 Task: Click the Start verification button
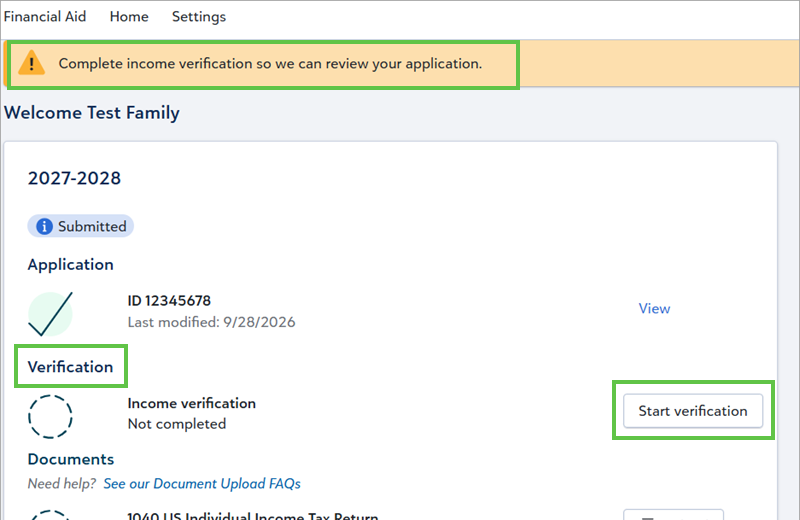[693, 411]
